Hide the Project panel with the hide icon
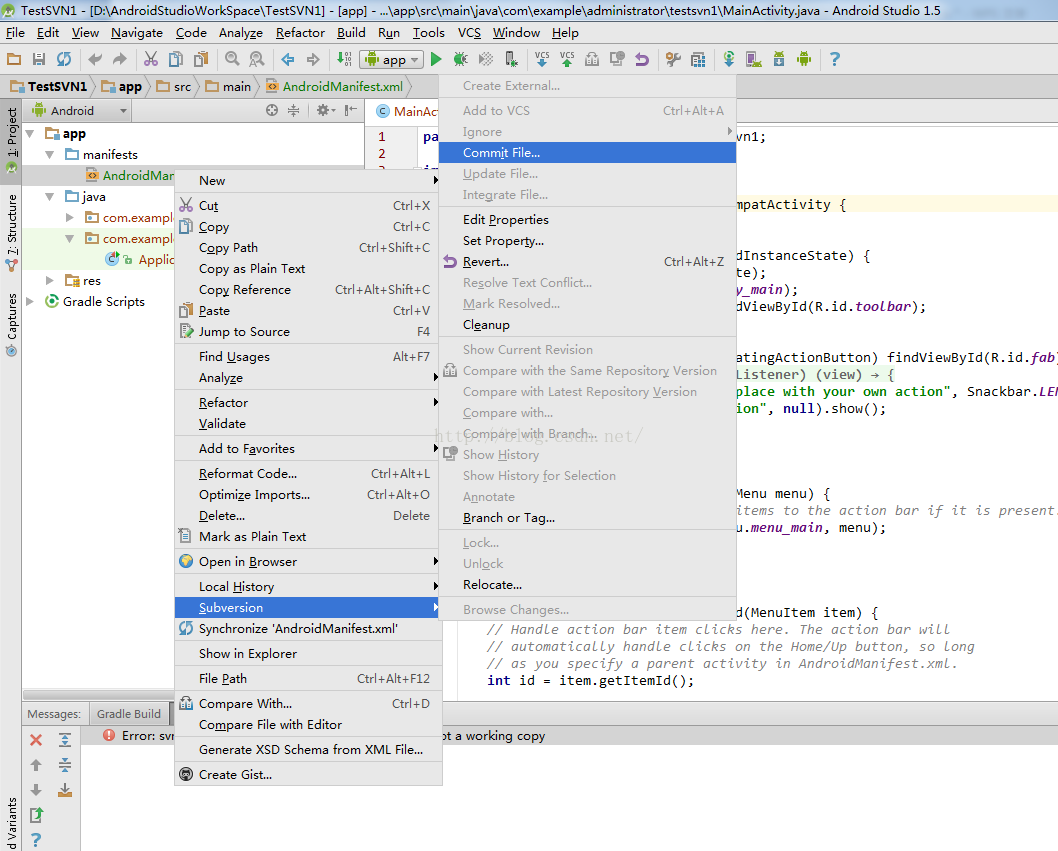The height and width of the screenshot is (851, 1058). coord(351,111)
